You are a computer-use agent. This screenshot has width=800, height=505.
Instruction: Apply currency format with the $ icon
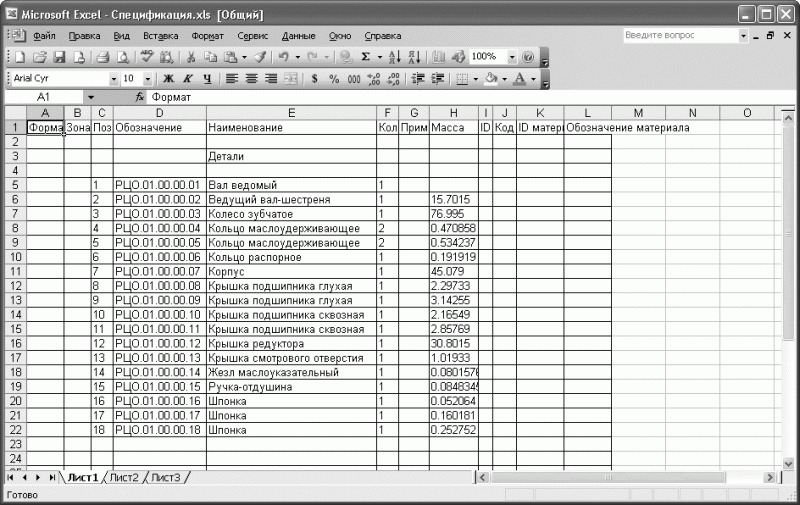click(315, 79)
